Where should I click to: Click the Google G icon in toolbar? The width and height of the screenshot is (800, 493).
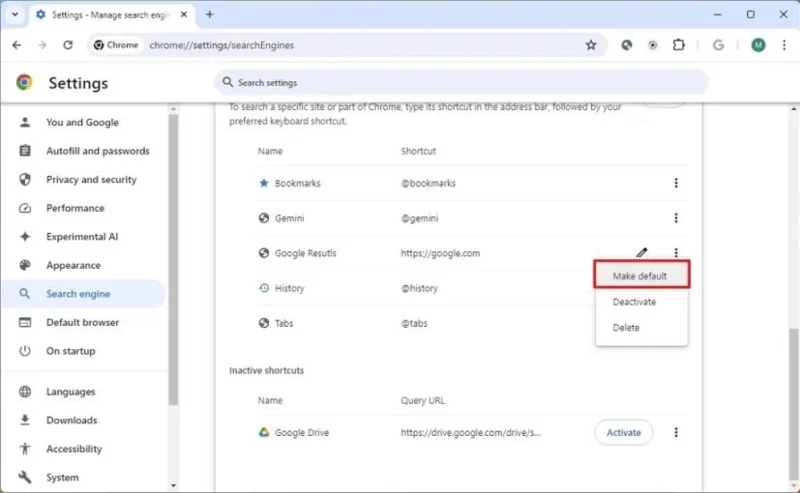[718, 45]
